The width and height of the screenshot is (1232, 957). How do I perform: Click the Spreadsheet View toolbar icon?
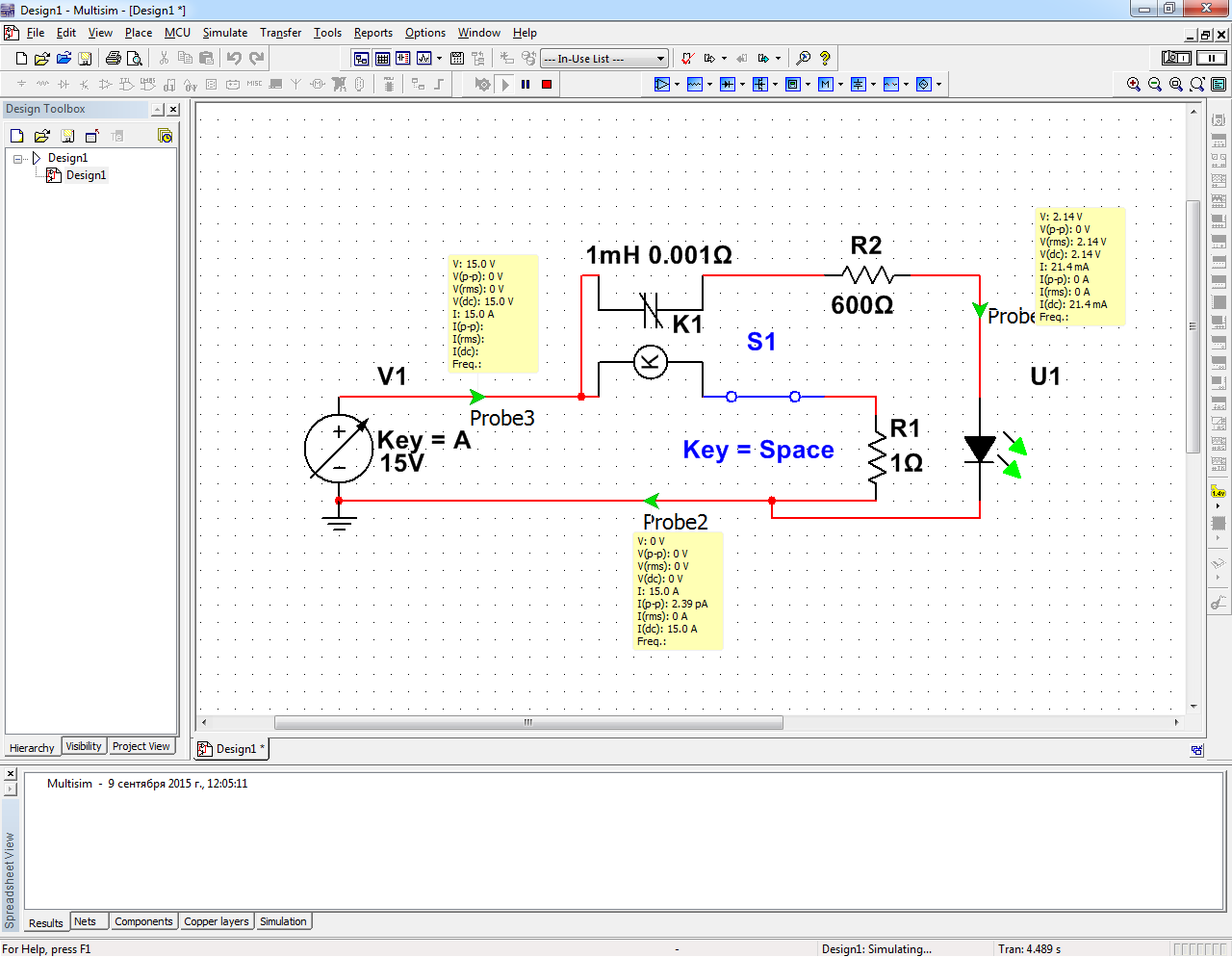click(382, 59)
